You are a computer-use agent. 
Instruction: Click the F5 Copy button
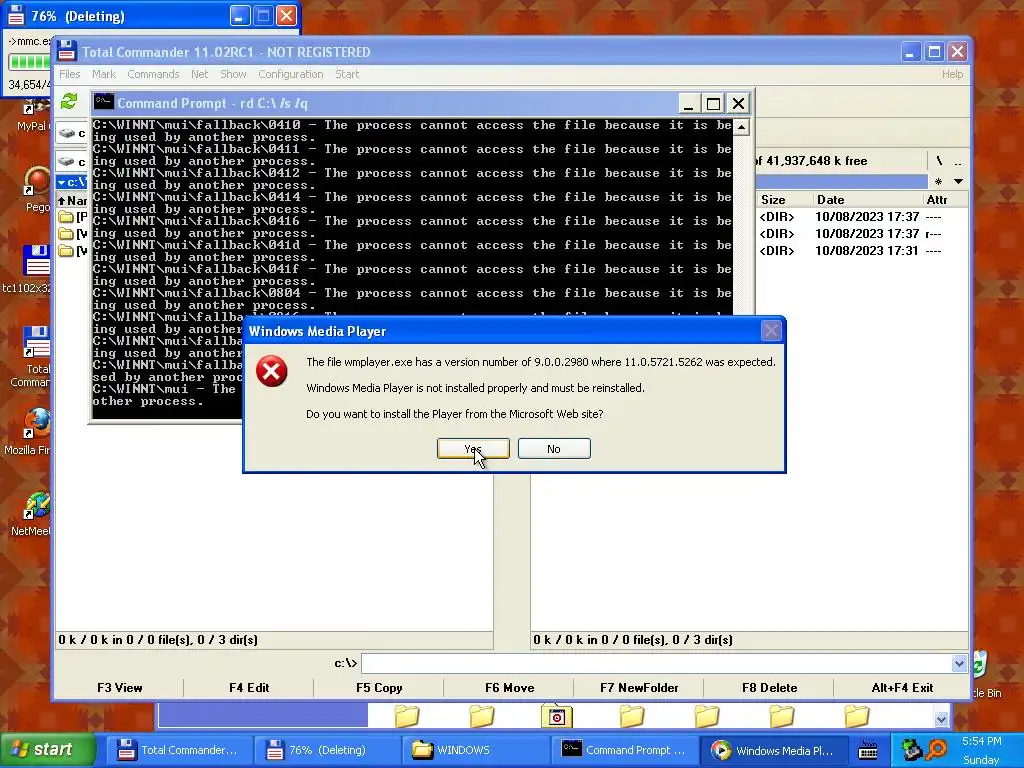tap(379, 688)
